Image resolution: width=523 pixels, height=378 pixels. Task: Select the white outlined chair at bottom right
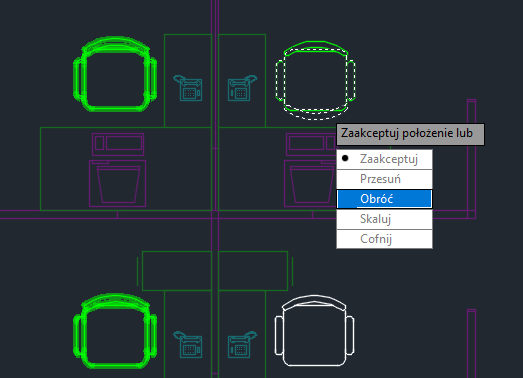click(314, 331)
